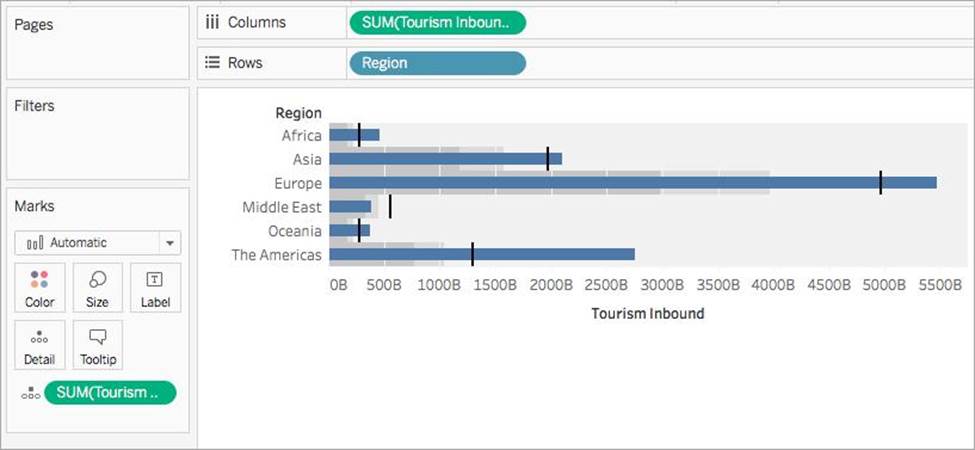Click the Tourism Inbound axis title
This screenshot has width=975, height=450.
pyautogui.click(x=647, y=313)
